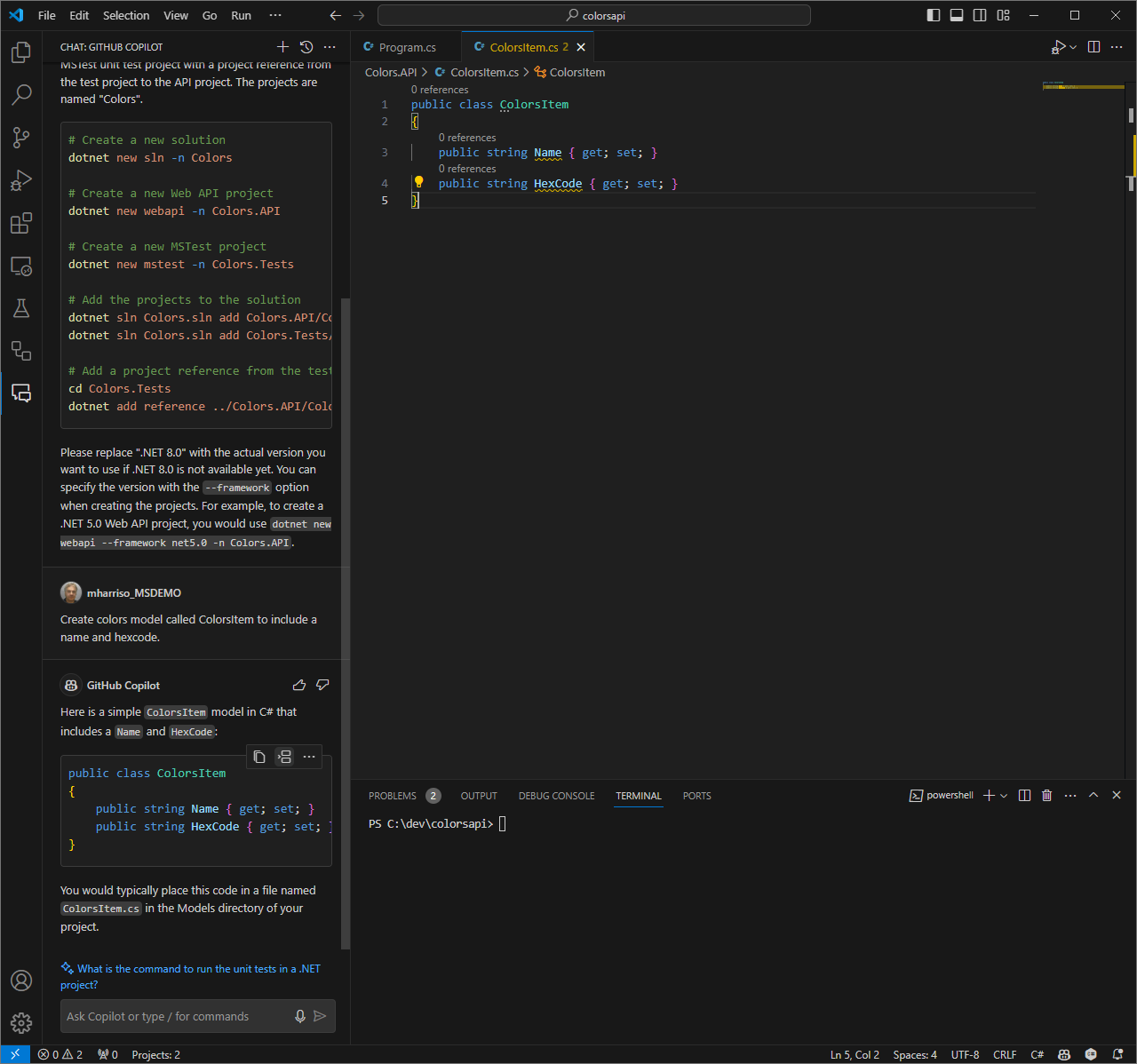Click the chat panel vertical scrollbar
Viewport: 1137px width, 1064px height.
click(x=346, y=622)
